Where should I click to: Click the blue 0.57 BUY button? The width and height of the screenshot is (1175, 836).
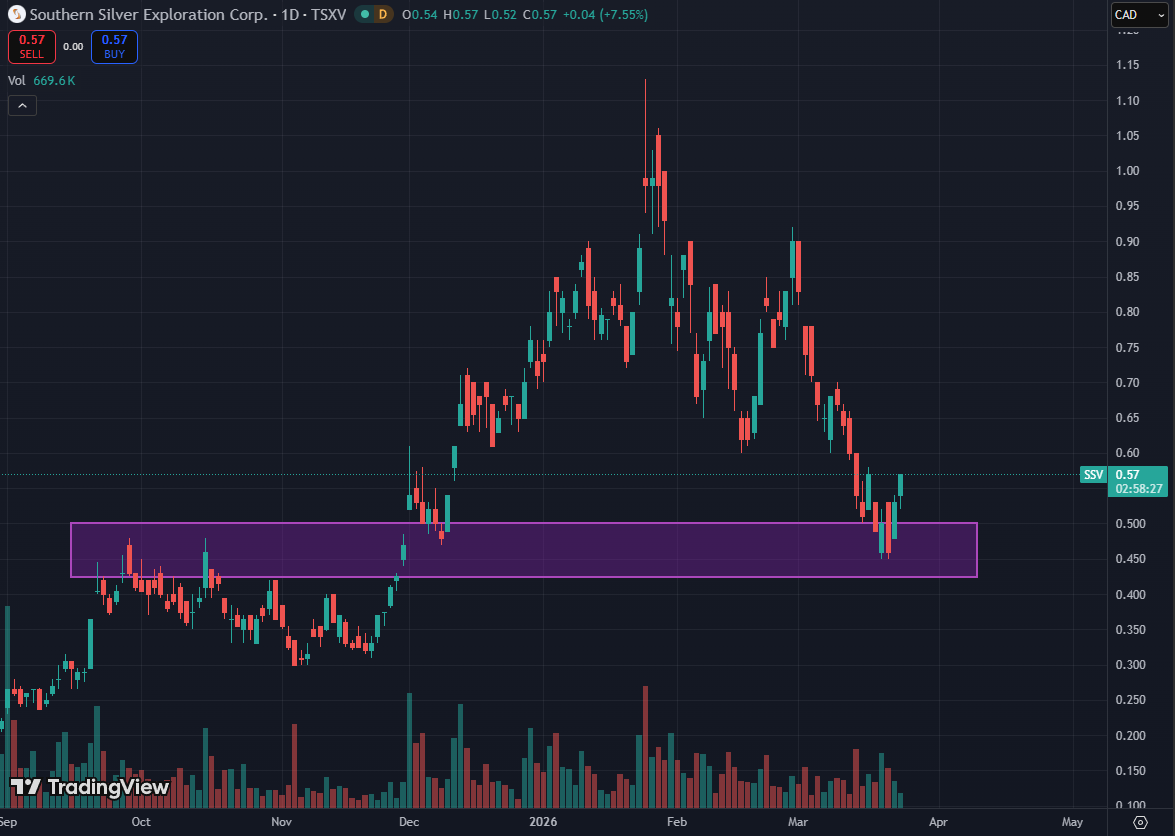click(115, 46)
